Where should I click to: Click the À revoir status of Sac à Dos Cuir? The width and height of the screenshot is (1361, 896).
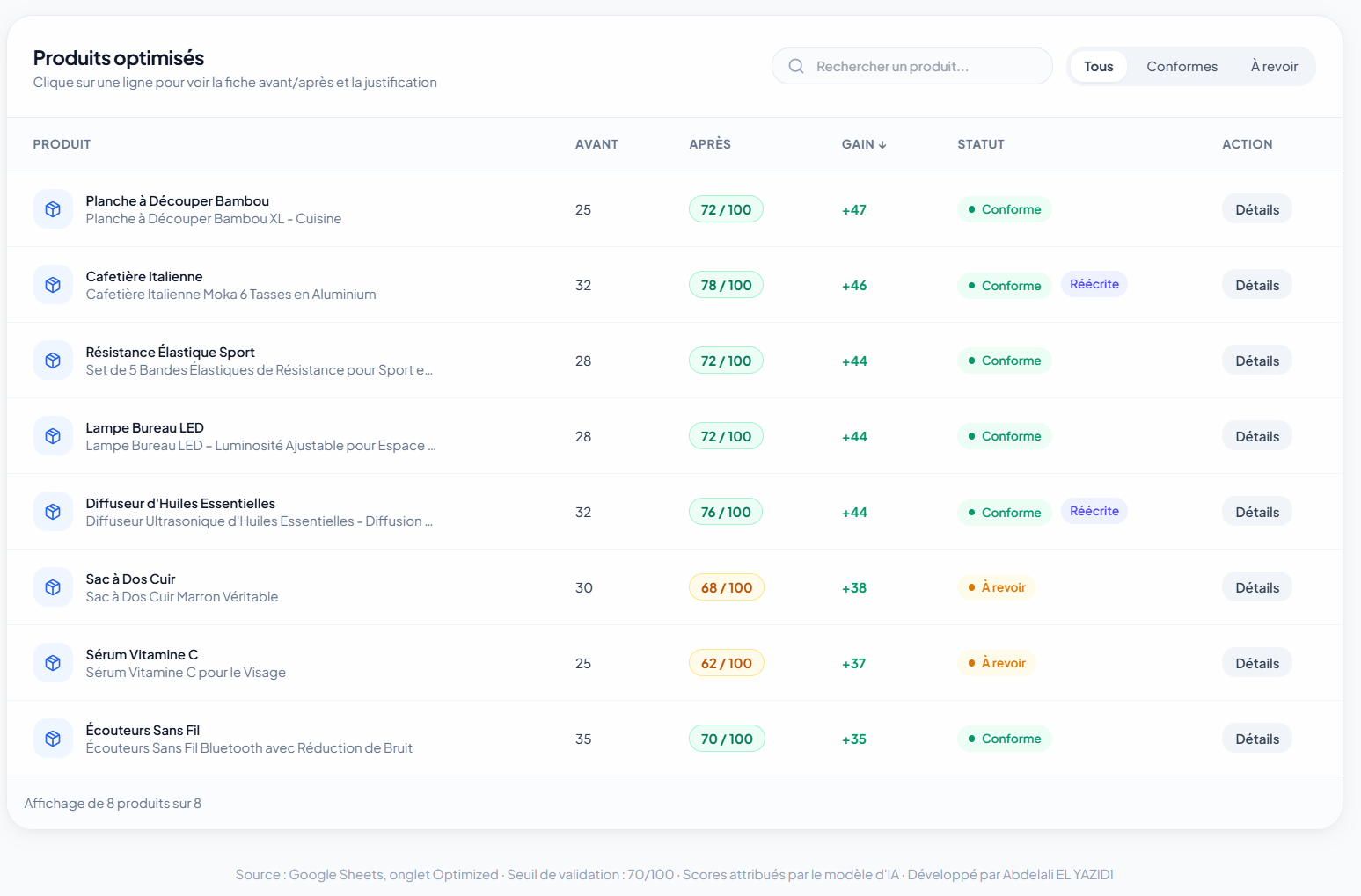pos(996,587)
